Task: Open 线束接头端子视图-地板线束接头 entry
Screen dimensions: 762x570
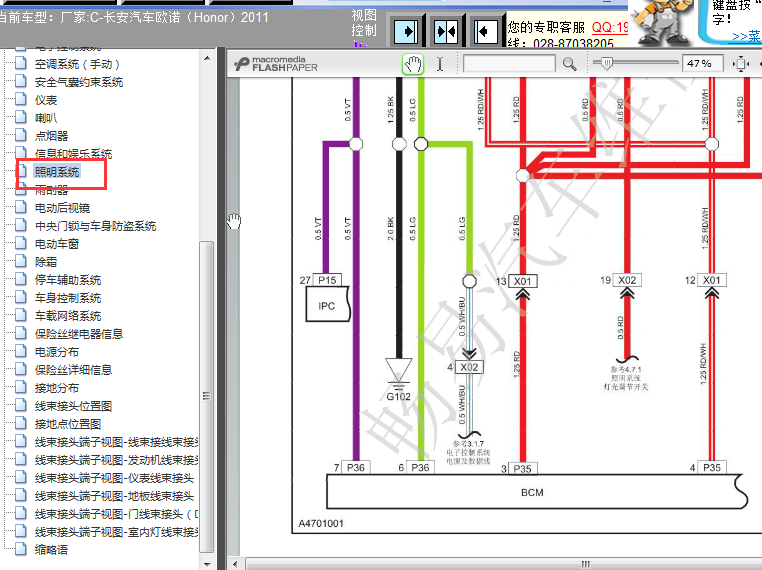Action: 114,496
